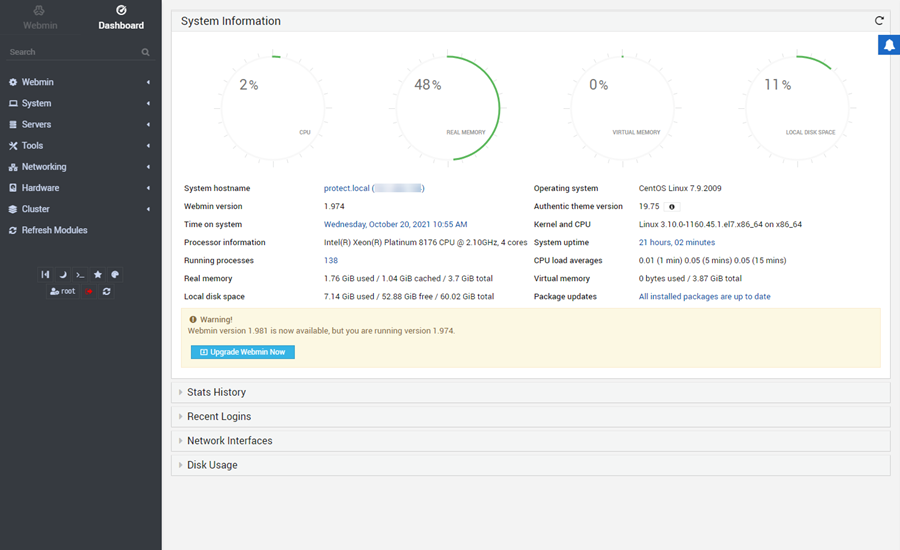Expand the Disk Usage section
Image resolution: width=900 pixels, height=550 pixels.
pos(212,464)
